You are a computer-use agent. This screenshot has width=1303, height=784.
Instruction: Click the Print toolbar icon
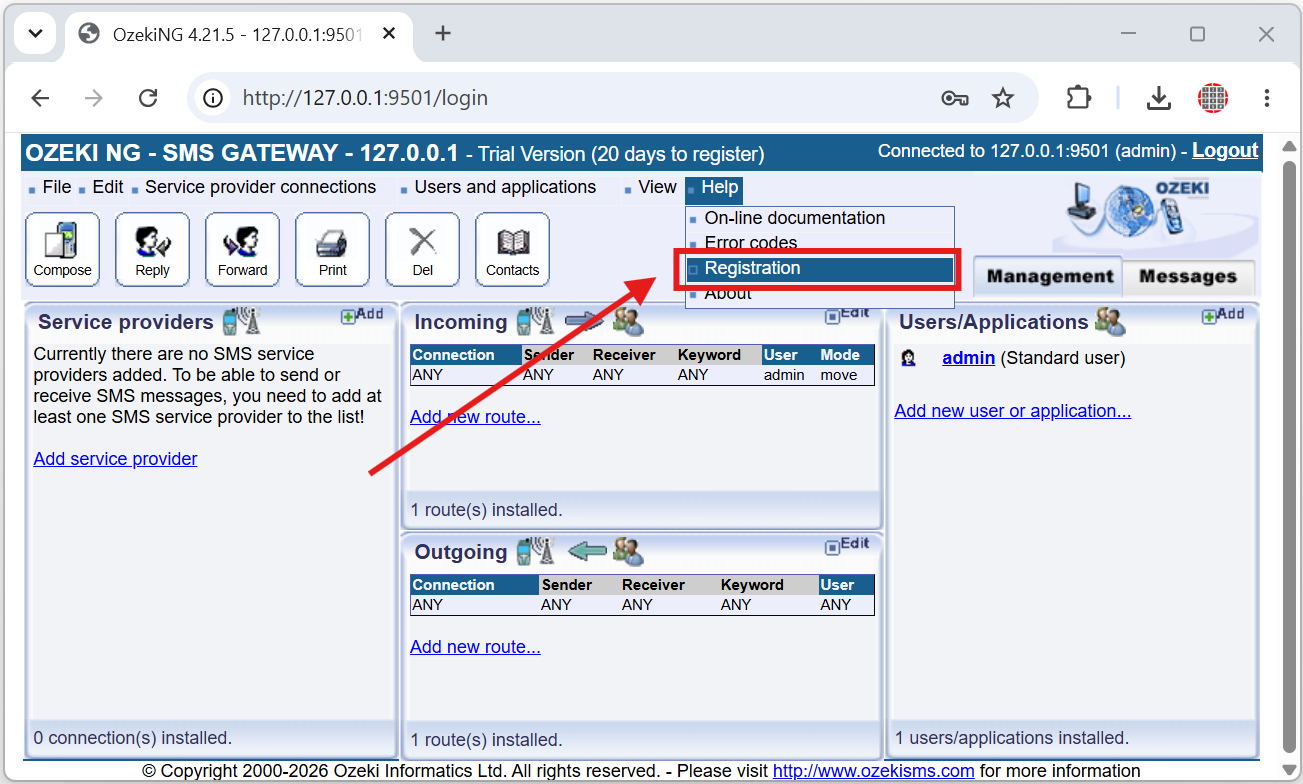pos(332,249)
